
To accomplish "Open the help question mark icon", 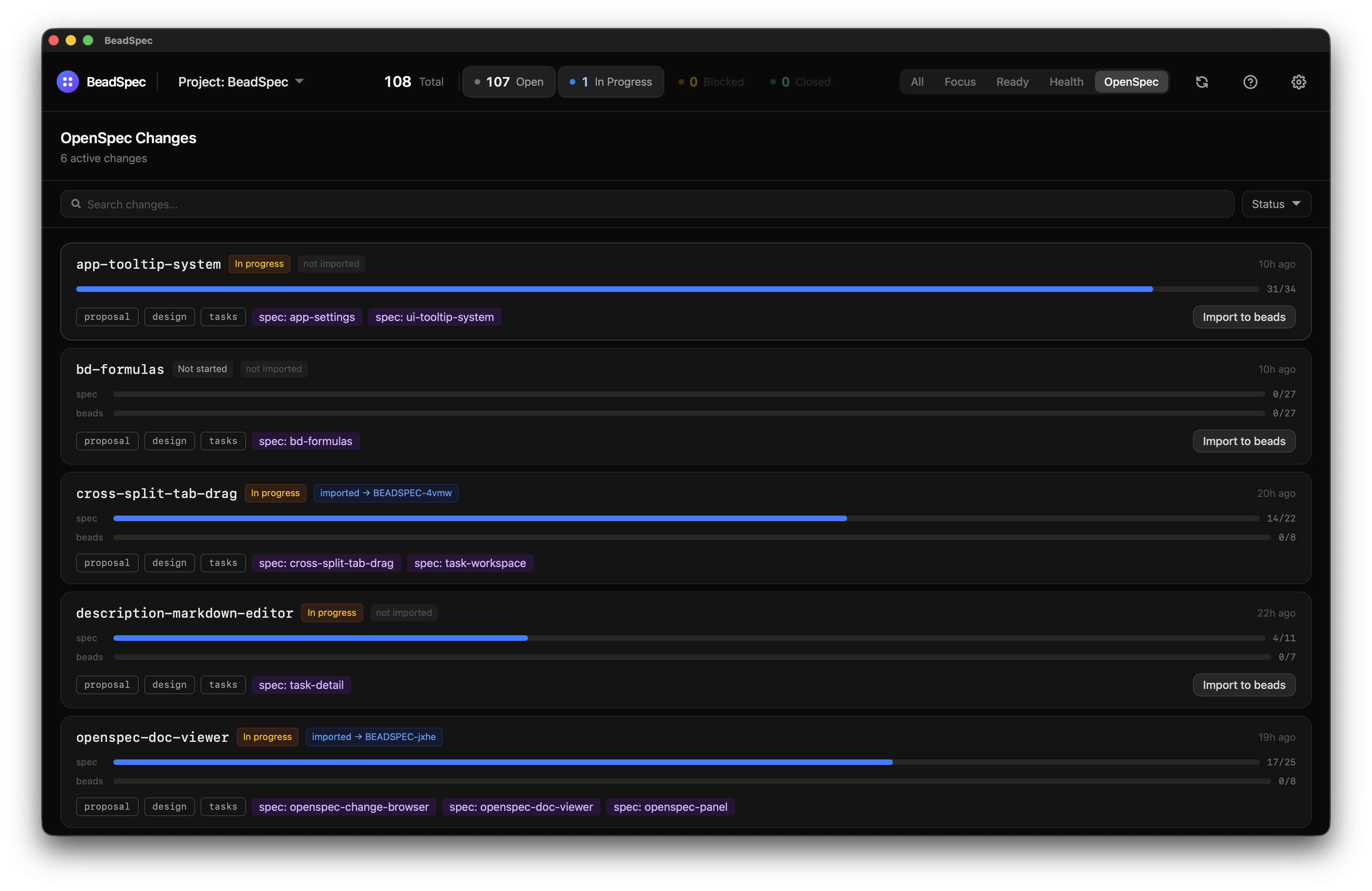I will tap(1250, 82).
